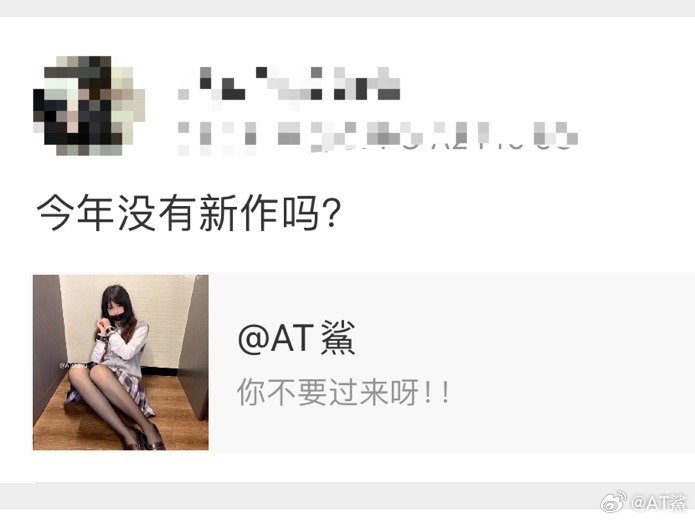Open the post text 今年没有新作吗?
The width and height of the screenshot is (695, 521).
[x=188, y=214]
